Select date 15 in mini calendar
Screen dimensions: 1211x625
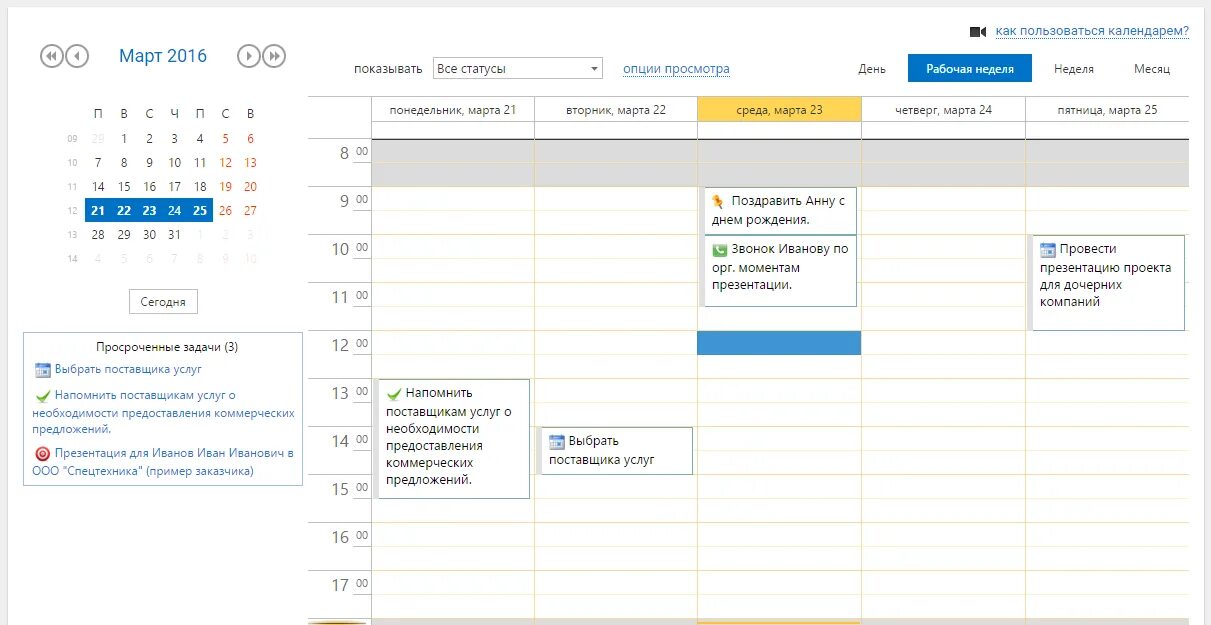click(124, 186)
